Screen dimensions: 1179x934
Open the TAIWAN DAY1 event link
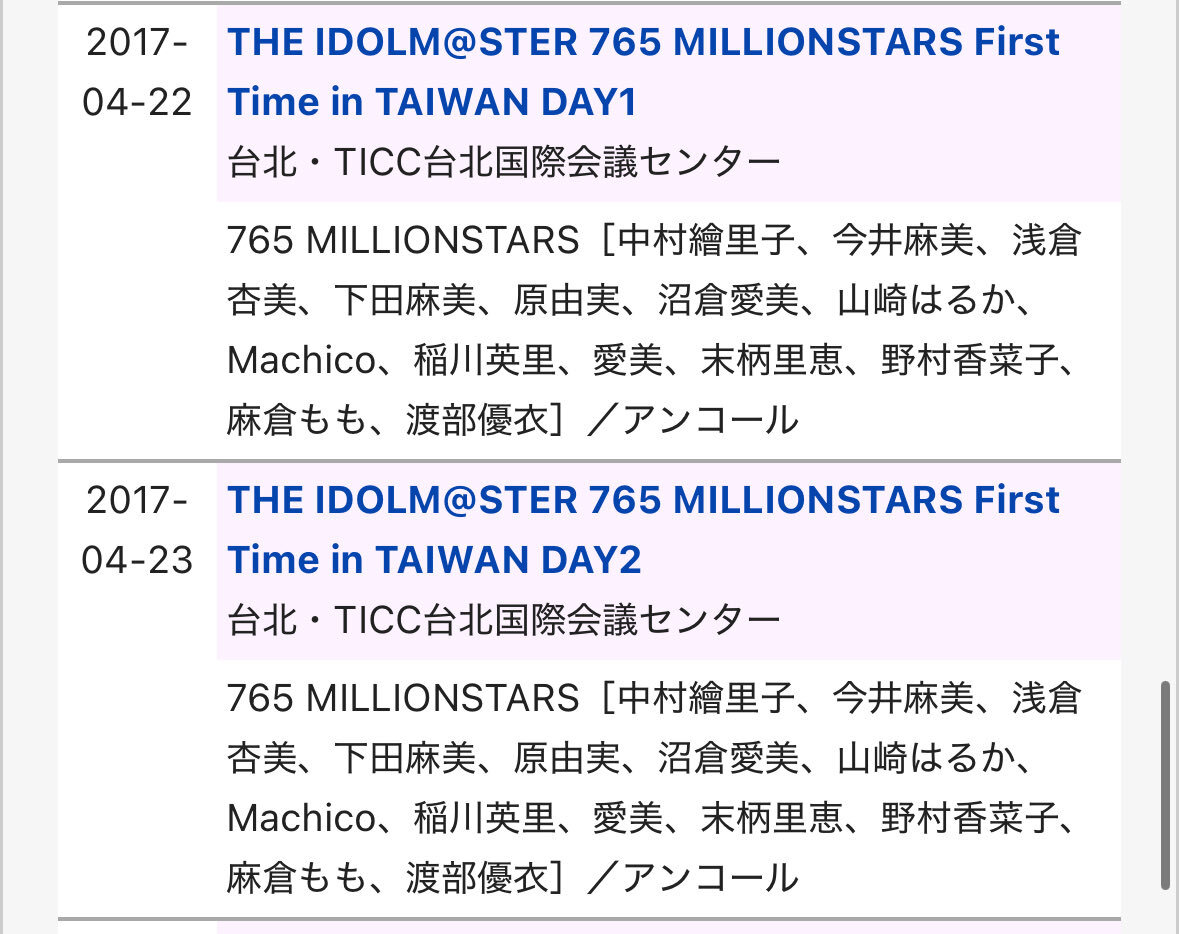coord(643,72)
